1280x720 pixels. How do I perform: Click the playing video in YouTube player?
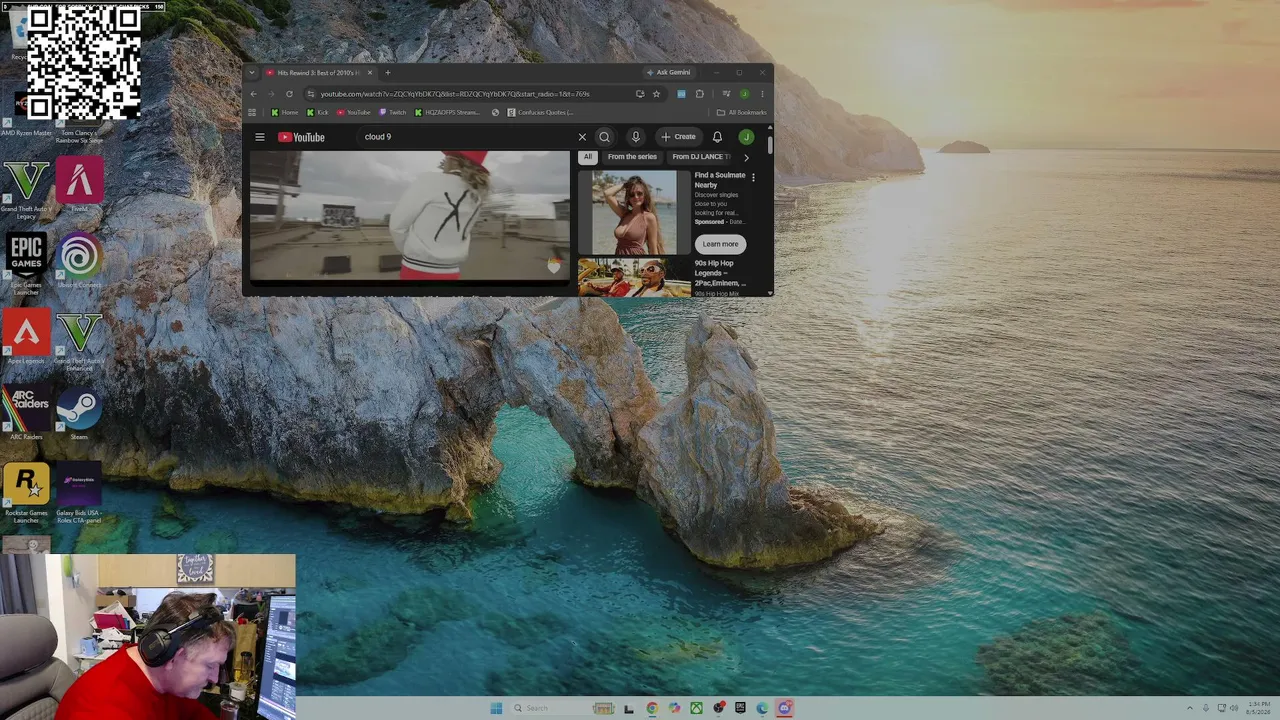point(409,216)
